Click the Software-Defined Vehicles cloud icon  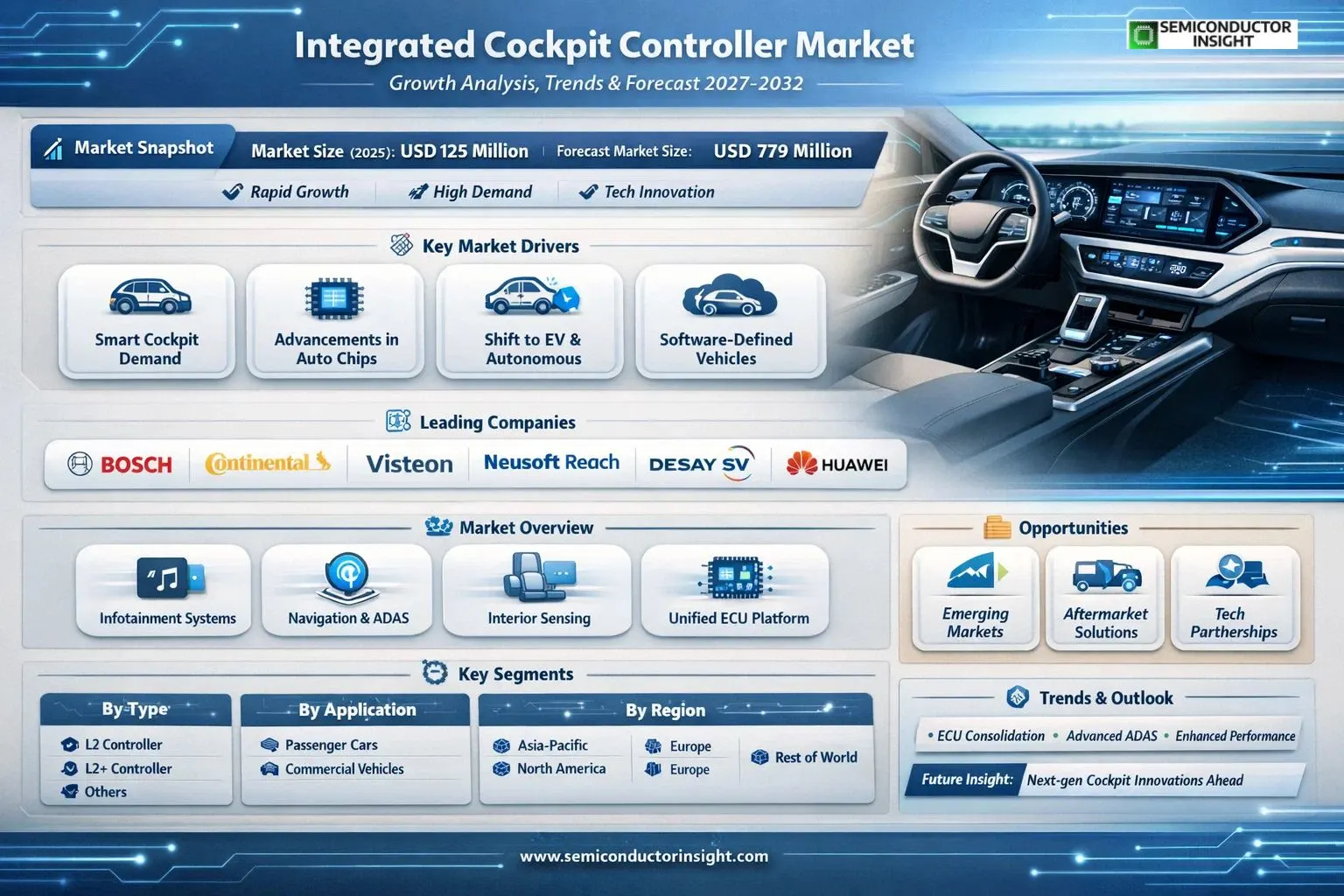tap(730, 296)
